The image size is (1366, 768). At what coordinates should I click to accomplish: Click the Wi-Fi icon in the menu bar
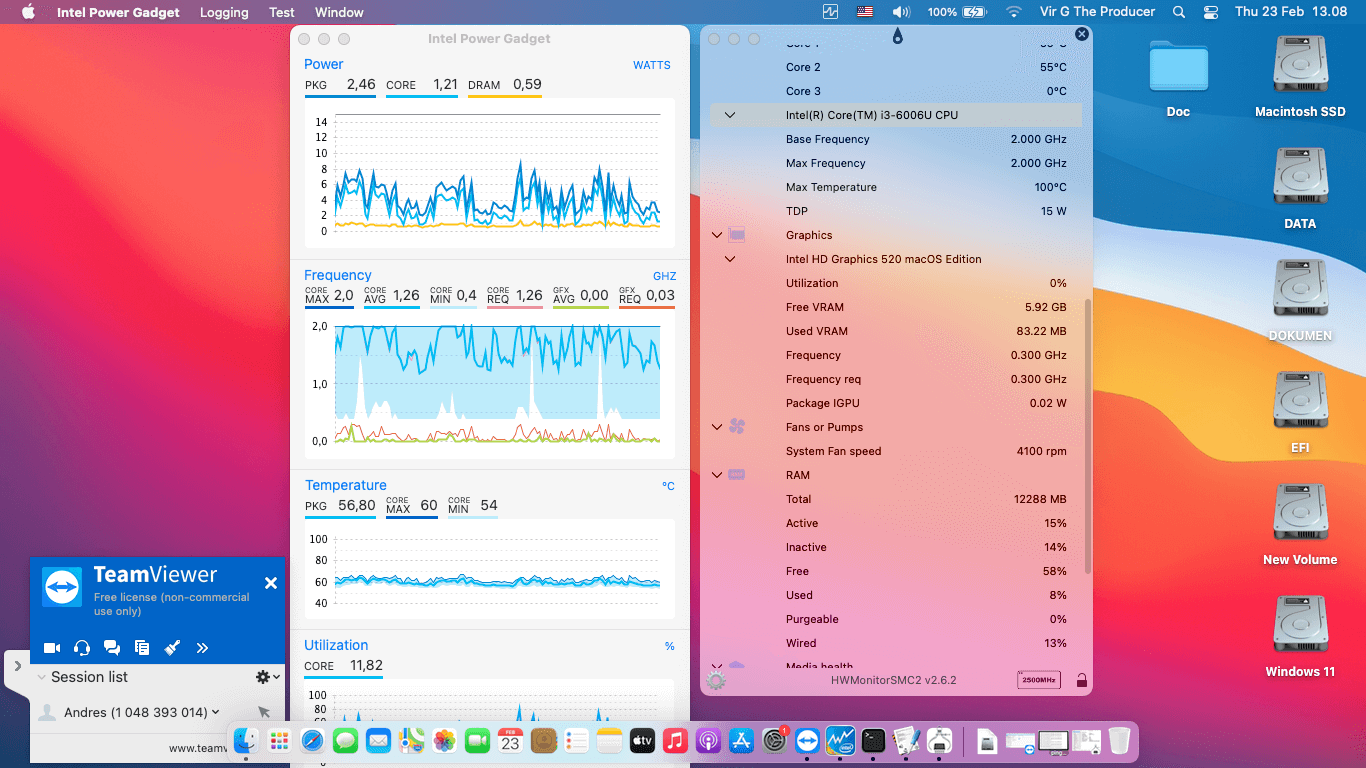pos(1013,12)
